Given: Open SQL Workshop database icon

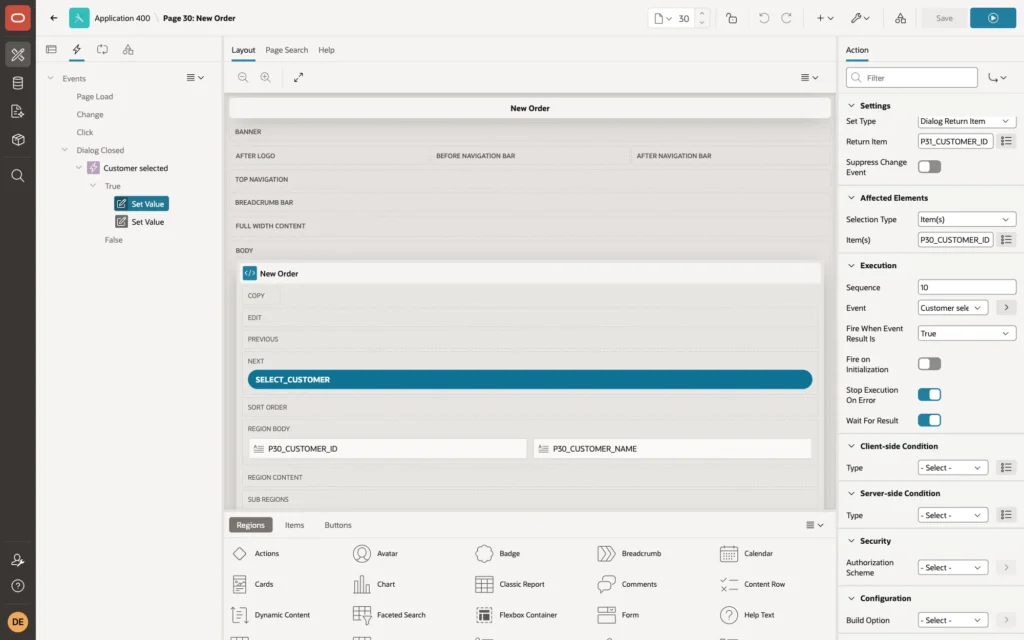Looking at the screenshot, I should tap(18, 83).
